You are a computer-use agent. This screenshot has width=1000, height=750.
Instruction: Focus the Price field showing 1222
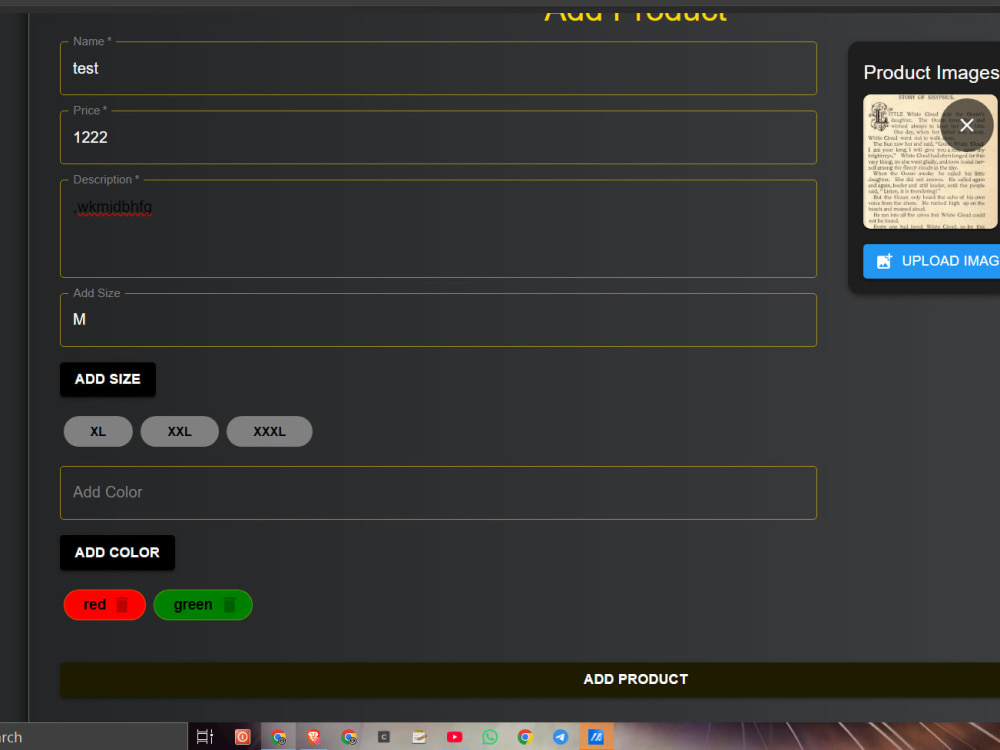(x=438, y=137)
